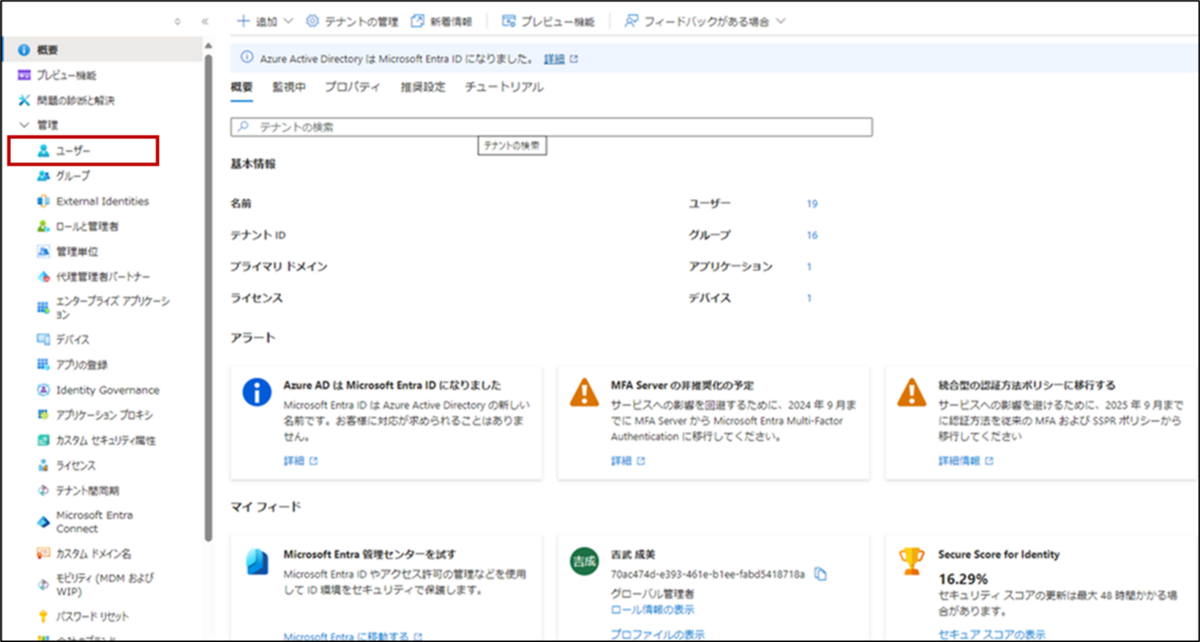Viewport: 1200px width, 642px height.
Task: Click the MFA Server の非推奨化の予定 heading
Action: 682,384
